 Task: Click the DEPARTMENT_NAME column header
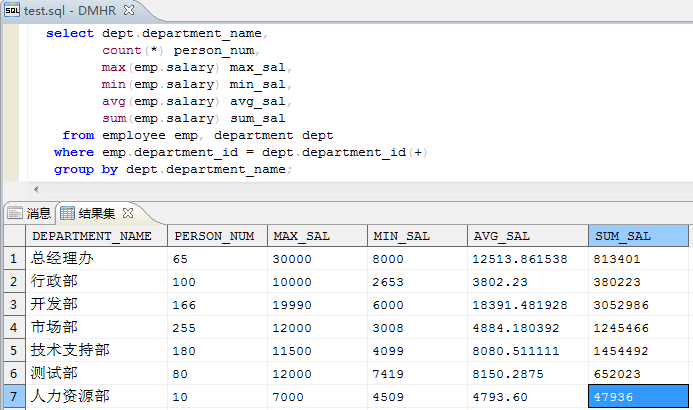pyautogui.click(x=92, y=236)
